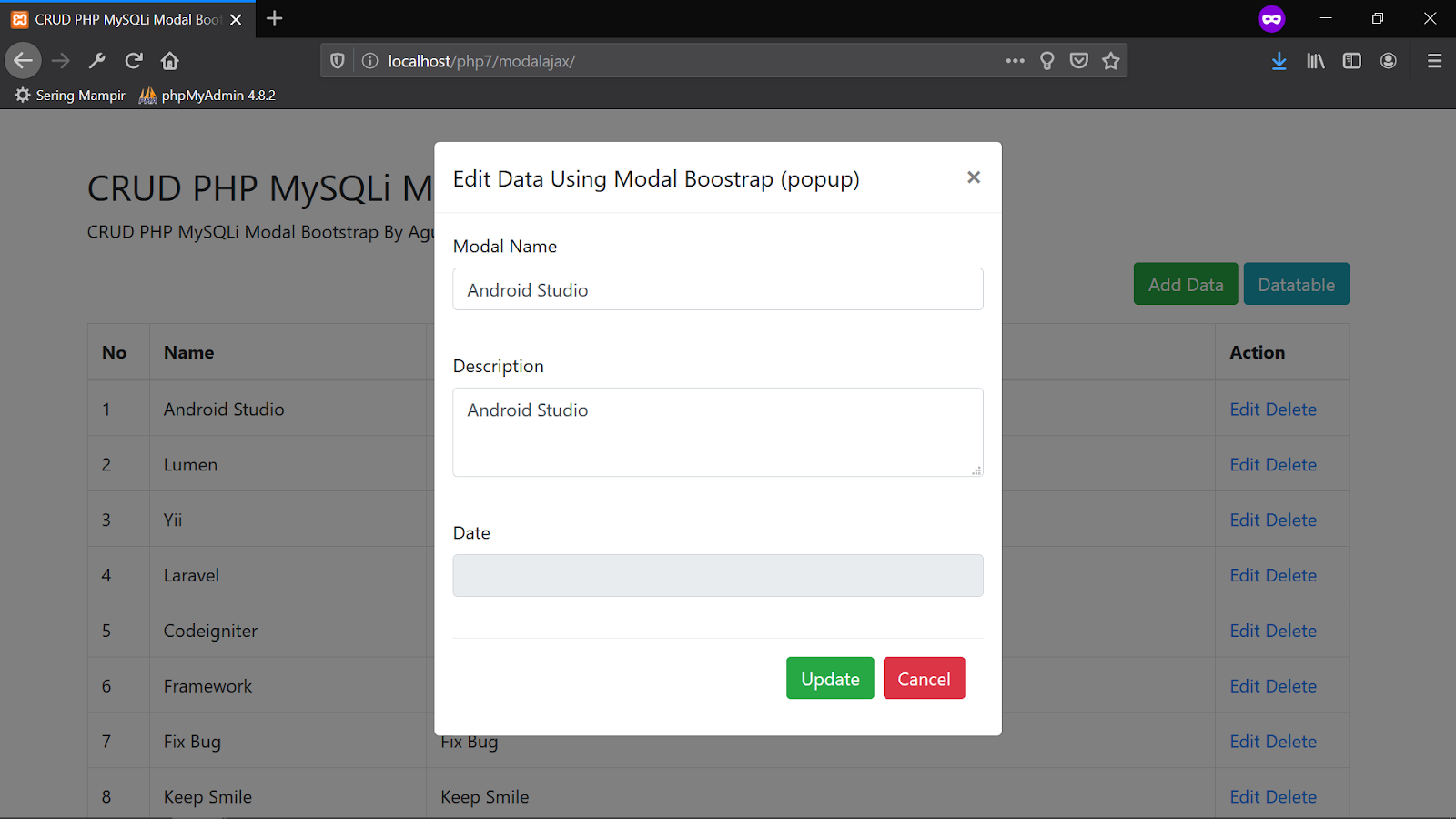Open new browser tab
Viewport: 1456px width, 819px height.
click(275, 18)
